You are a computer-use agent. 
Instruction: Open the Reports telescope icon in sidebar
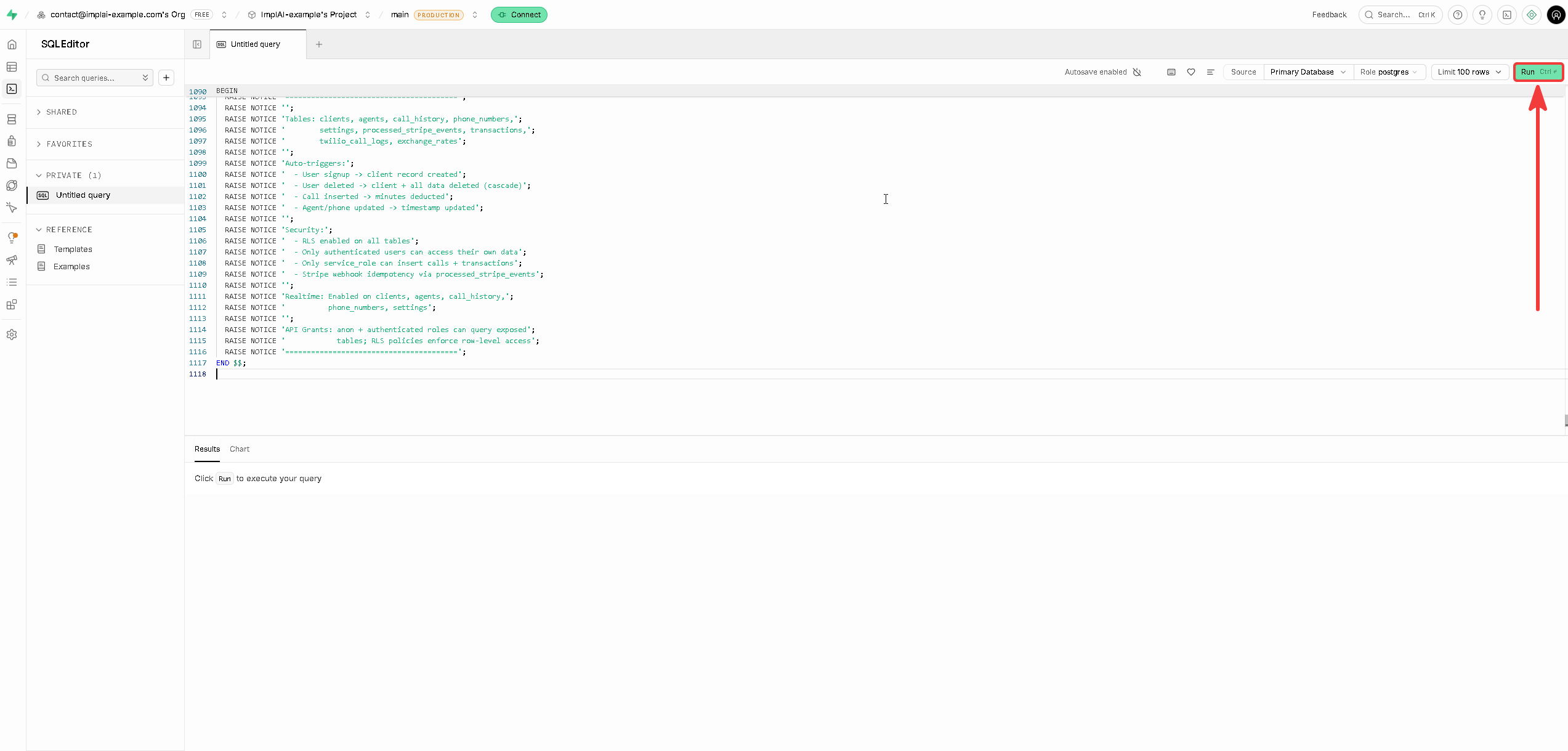pyautogui.click(x=12, y=260)
